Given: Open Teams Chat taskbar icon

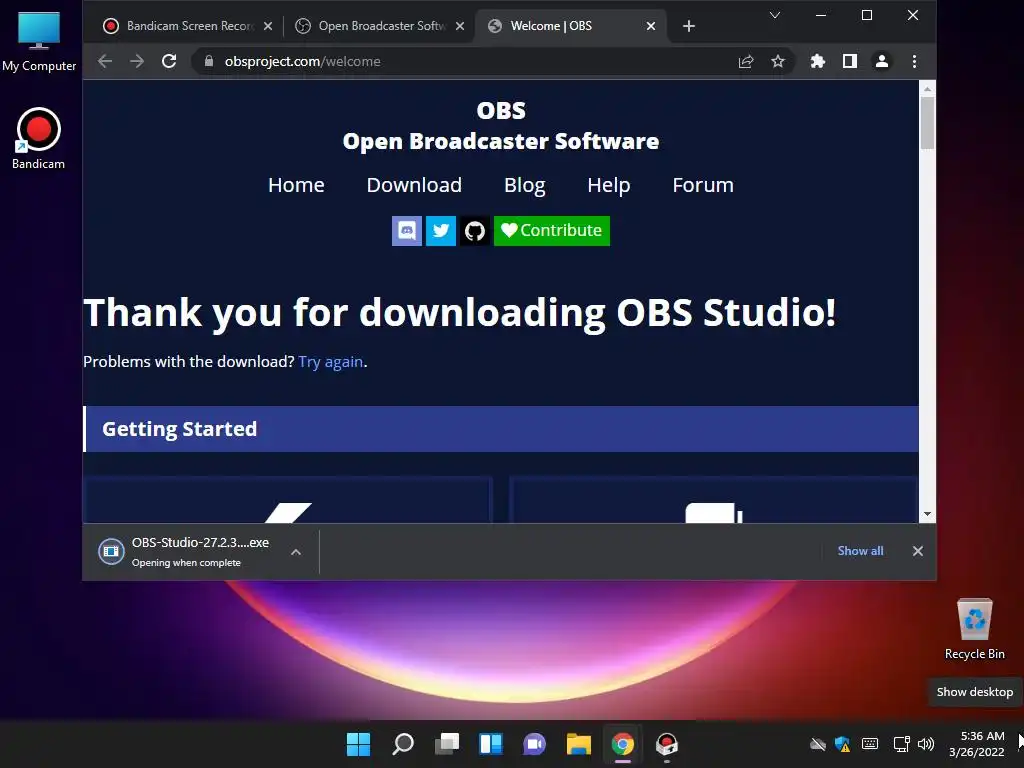Looking at the screenshot, I should pos(534,744).
